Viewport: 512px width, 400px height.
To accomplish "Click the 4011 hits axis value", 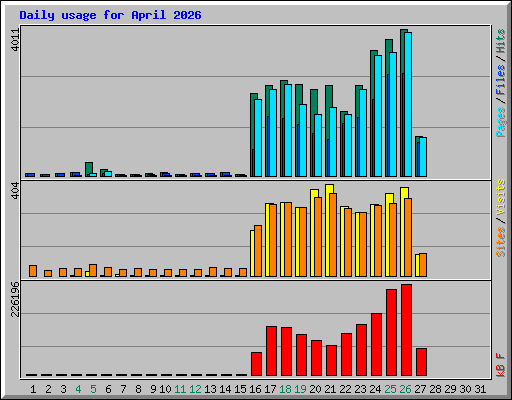I will pyautogui.click(x=15, y=40).
